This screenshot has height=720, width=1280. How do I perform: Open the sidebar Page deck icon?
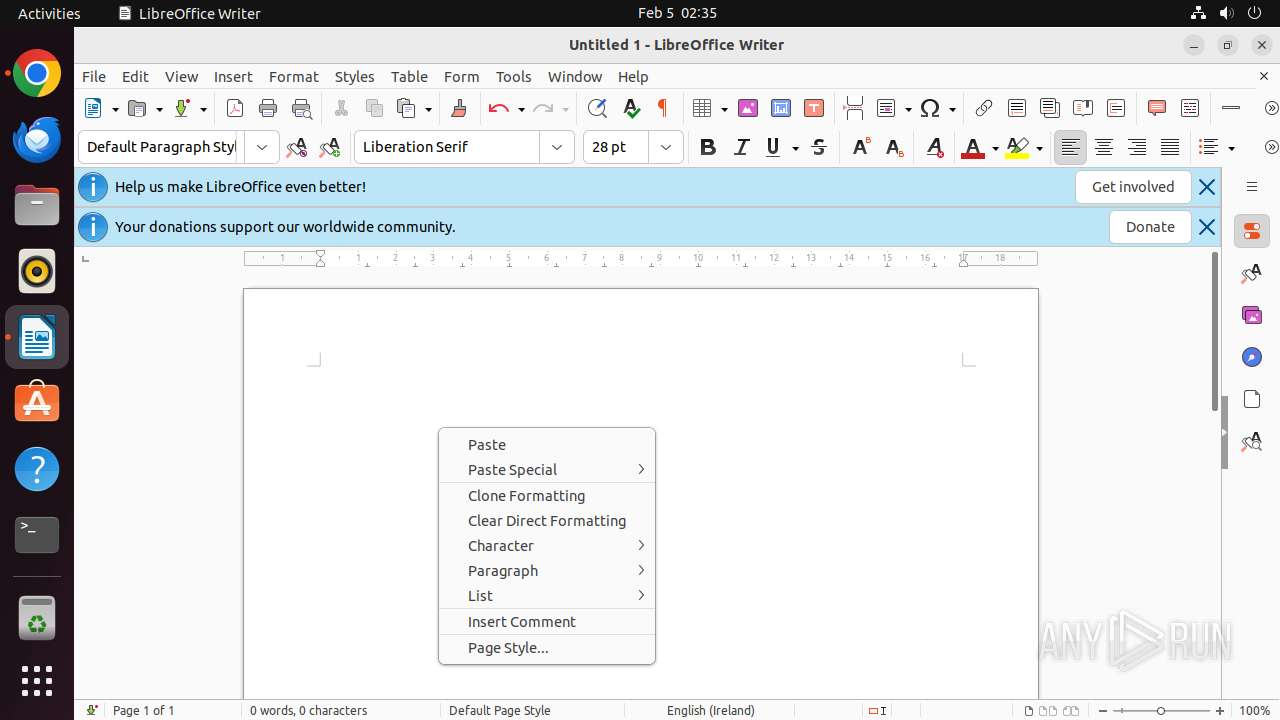(1251, 399)
